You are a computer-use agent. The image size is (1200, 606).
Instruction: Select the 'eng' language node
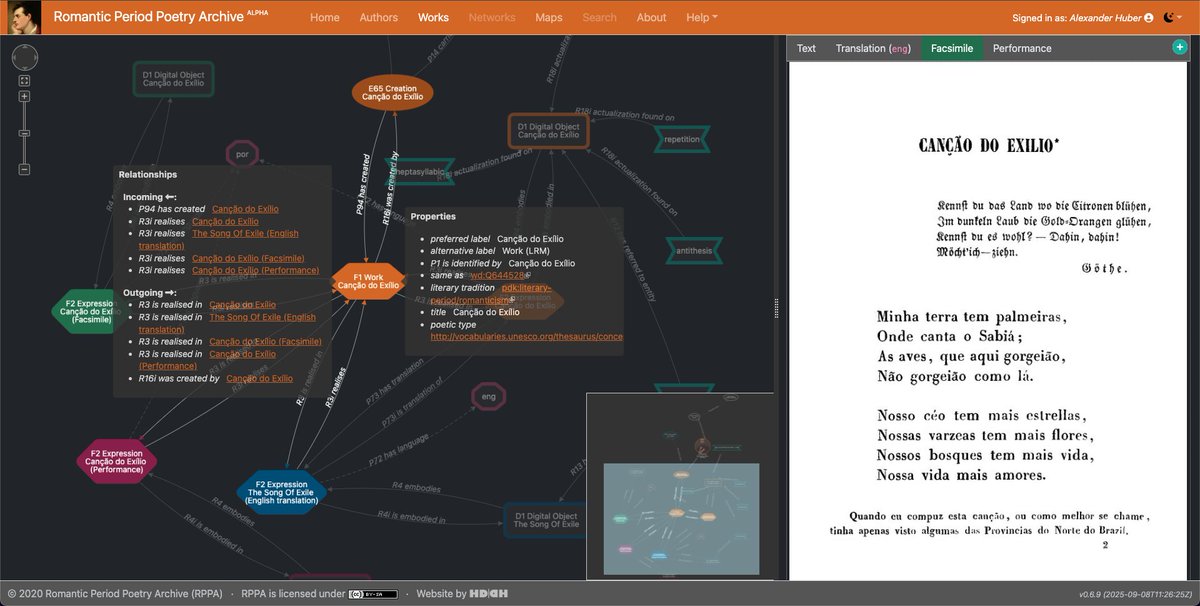point(488,397)
